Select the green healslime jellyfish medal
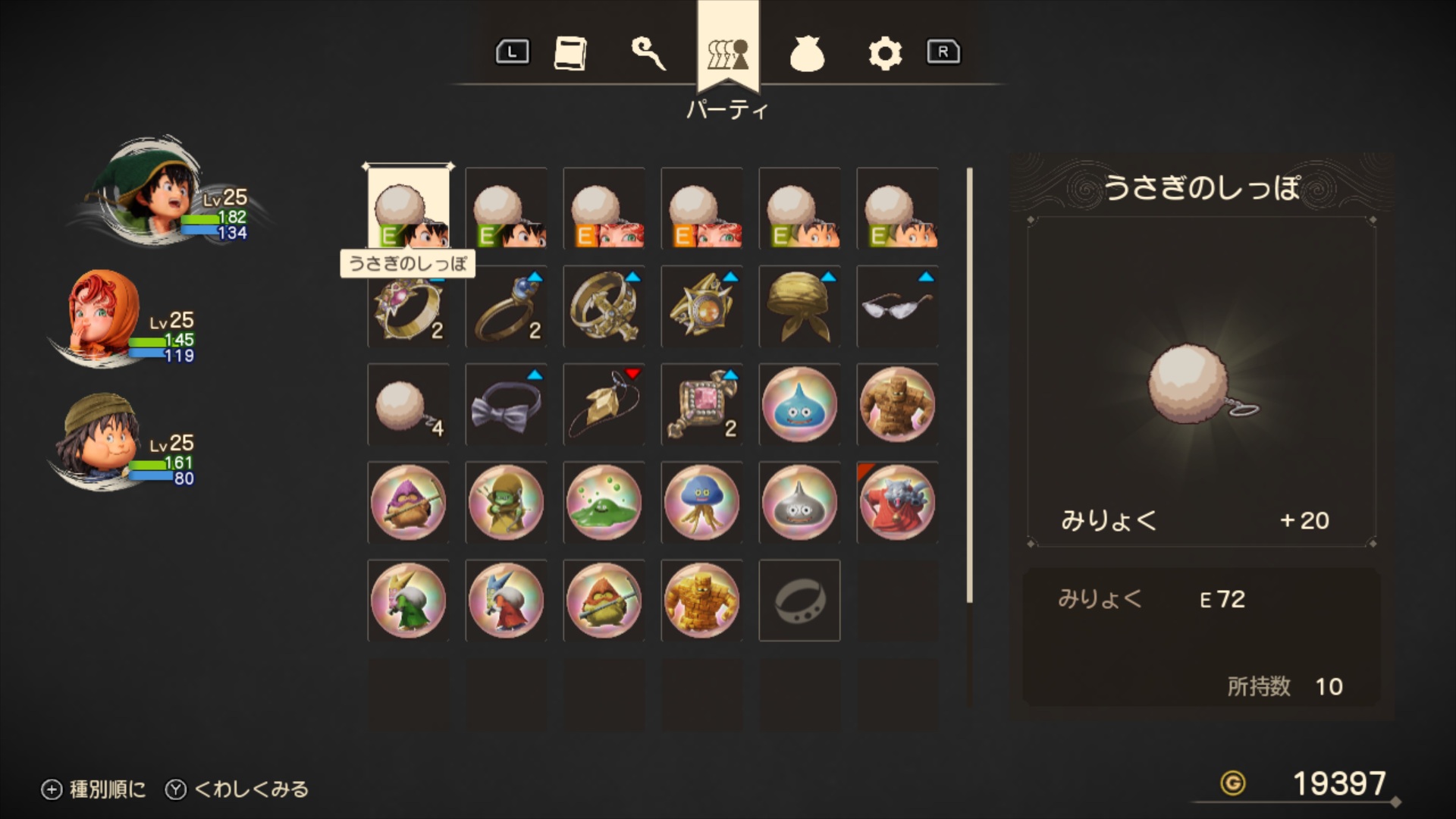The height and width of the screenshot is (819, 1456). (x=702, y=502)
